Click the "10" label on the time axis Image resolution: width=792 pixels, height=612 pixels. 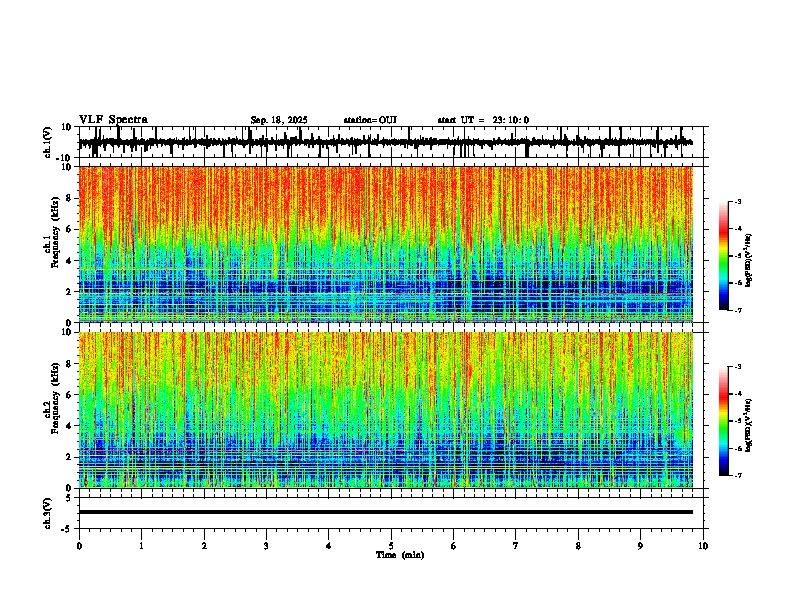703,546
